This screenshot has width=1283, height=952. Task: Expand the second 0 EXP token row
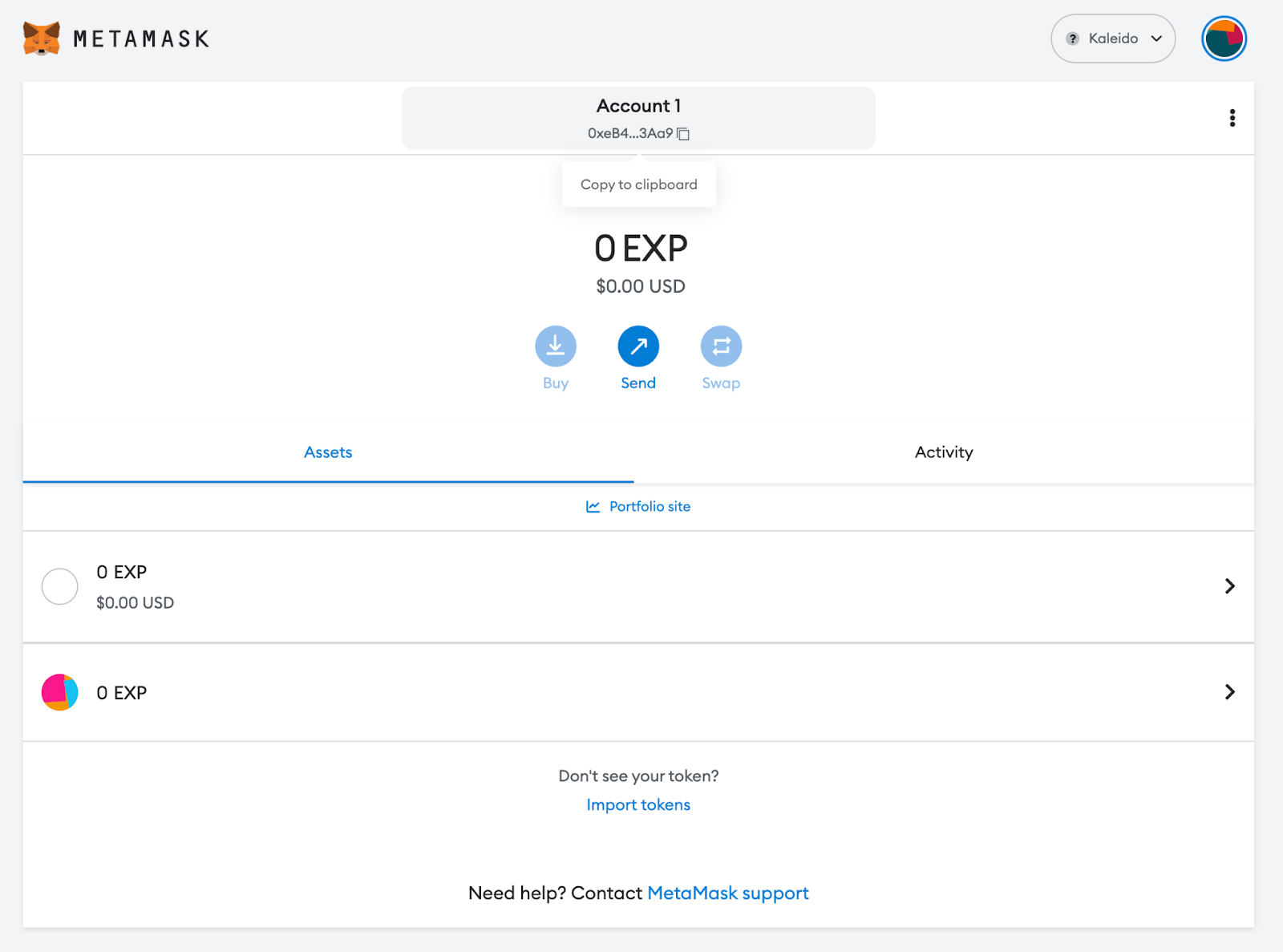1229,692
